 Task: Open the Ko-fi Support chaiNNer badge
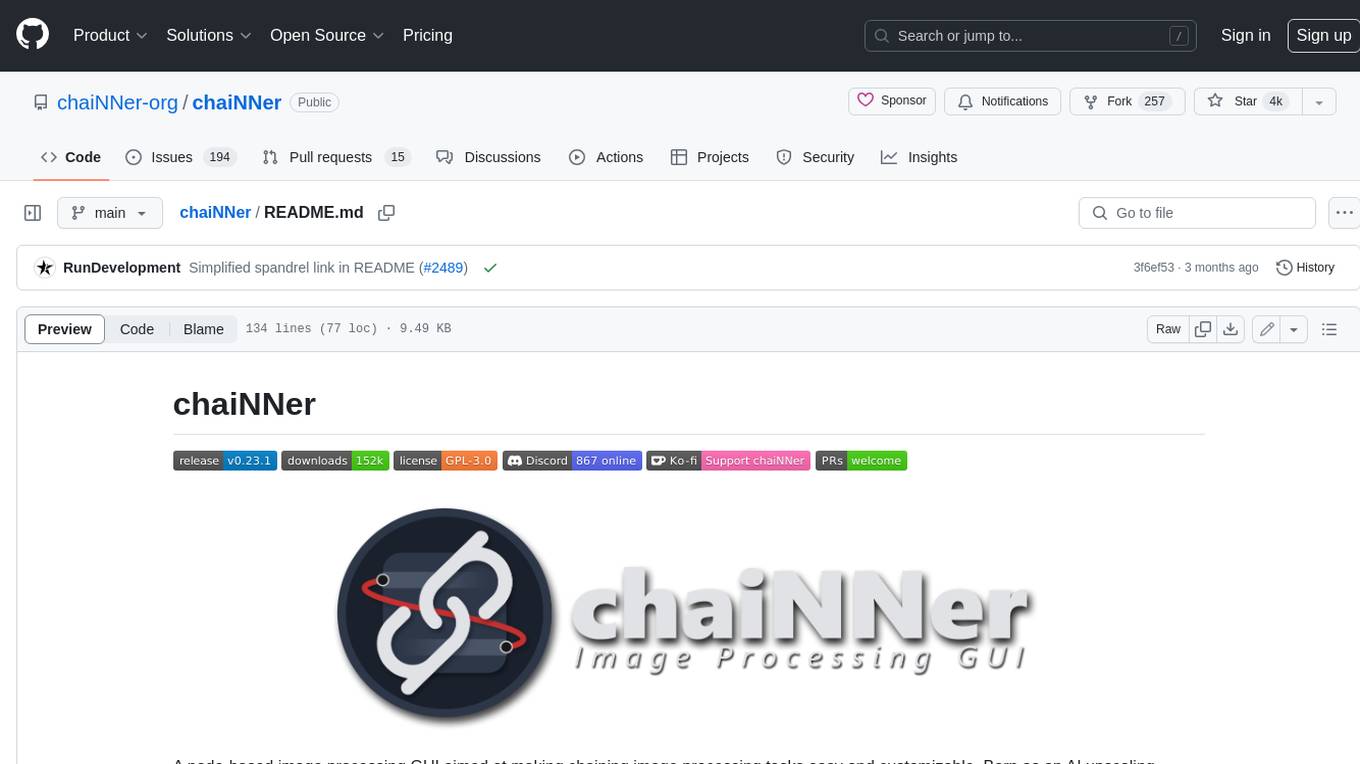coord(728,461)
